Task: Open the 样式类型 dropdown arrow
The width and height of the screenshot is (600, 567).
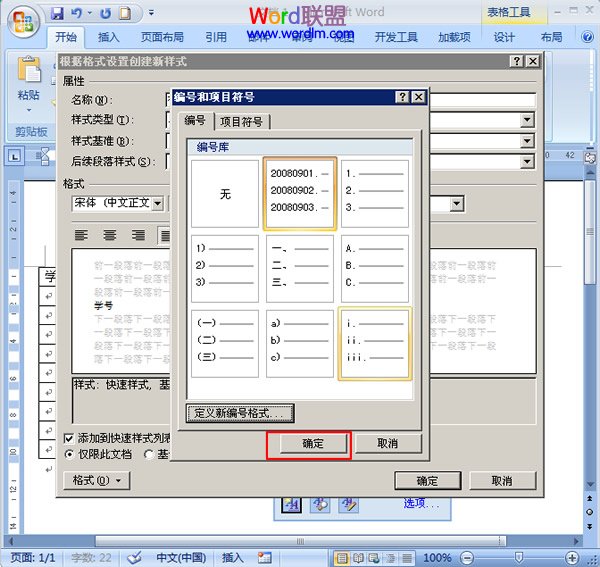Action: tap(527, 120)
